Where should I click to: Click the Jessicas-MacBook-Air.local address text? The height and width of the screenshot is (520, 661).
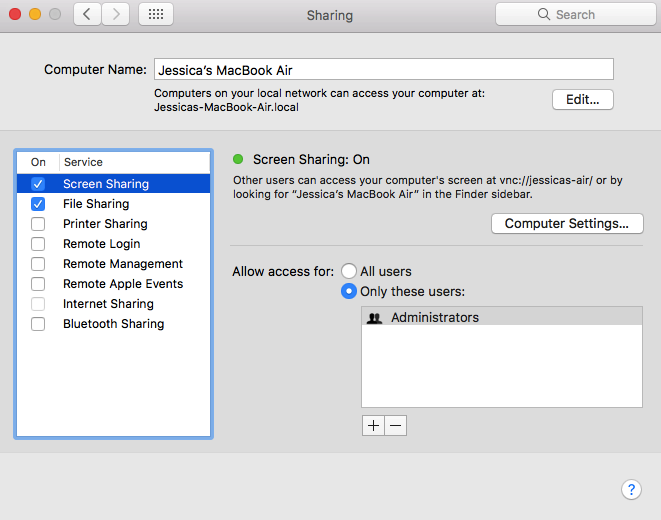point(226,107)
